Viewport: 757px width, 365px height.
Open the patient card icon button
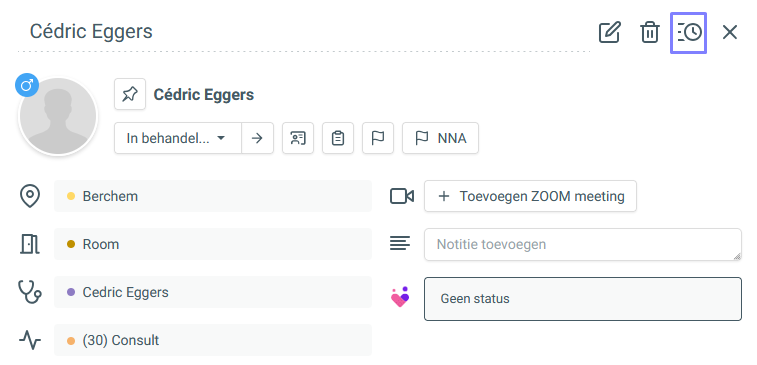point(298,138)
